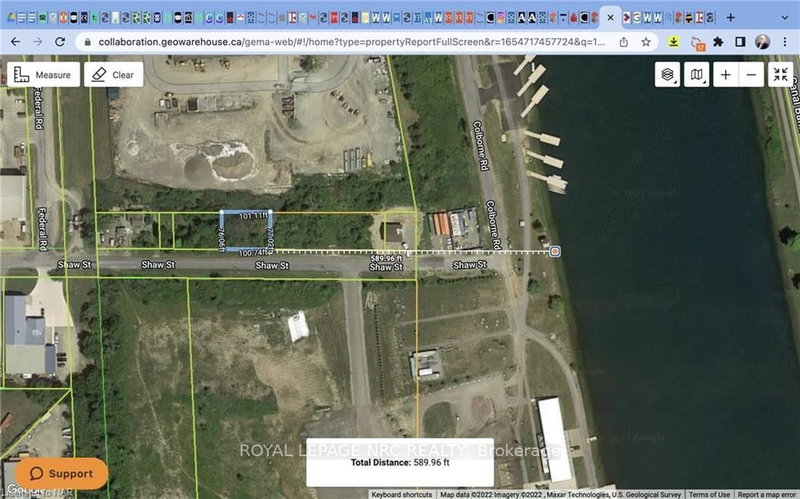Open the yellow downloads extension icon
The width and height of the screenshot is (800, 499).
coord(675,42)
